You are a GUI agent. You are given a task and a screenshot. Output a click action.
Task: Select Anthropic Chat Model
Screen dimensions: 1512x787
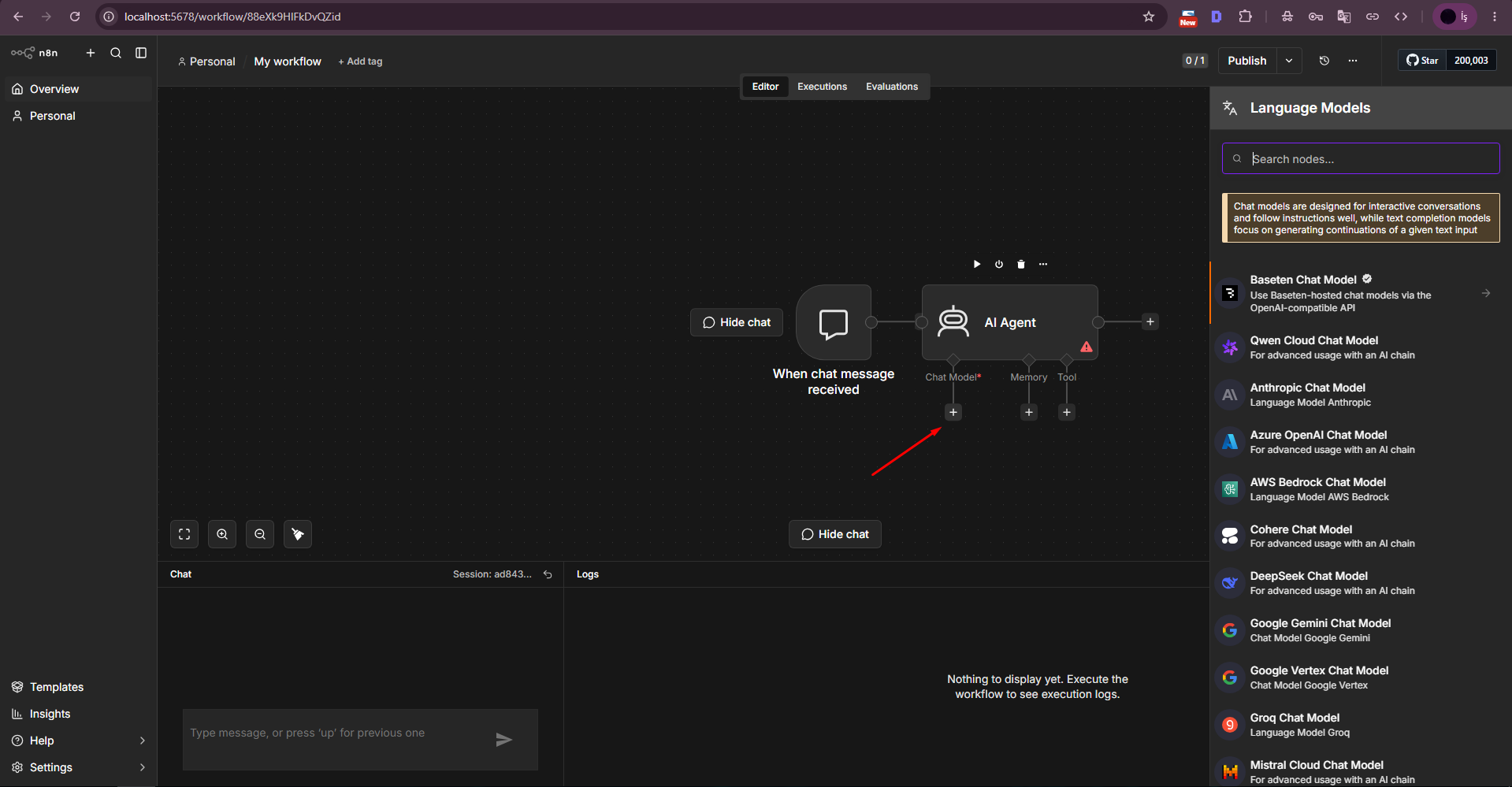[1361, 395]
